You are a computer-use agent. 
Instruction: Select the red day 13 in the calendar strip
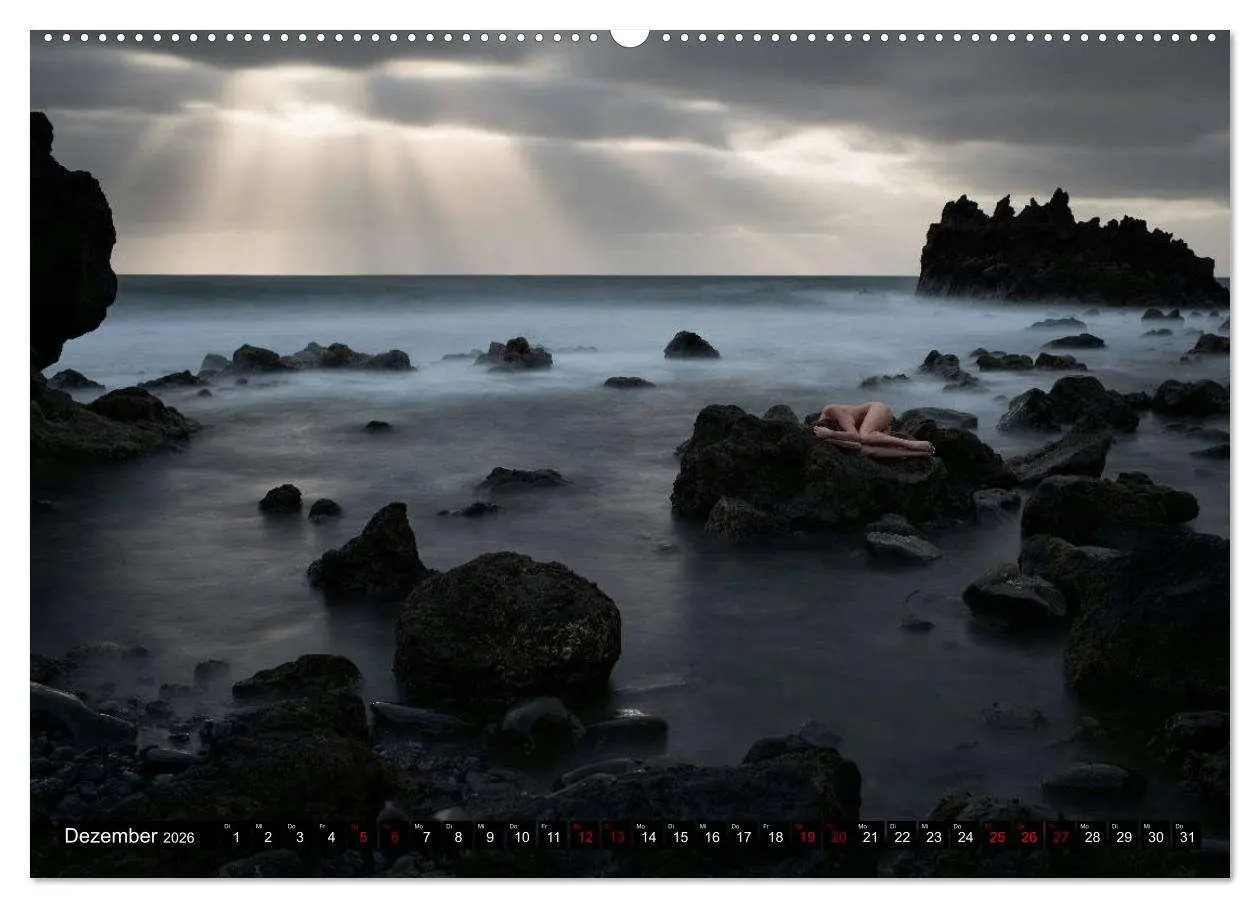coord(617,836)
